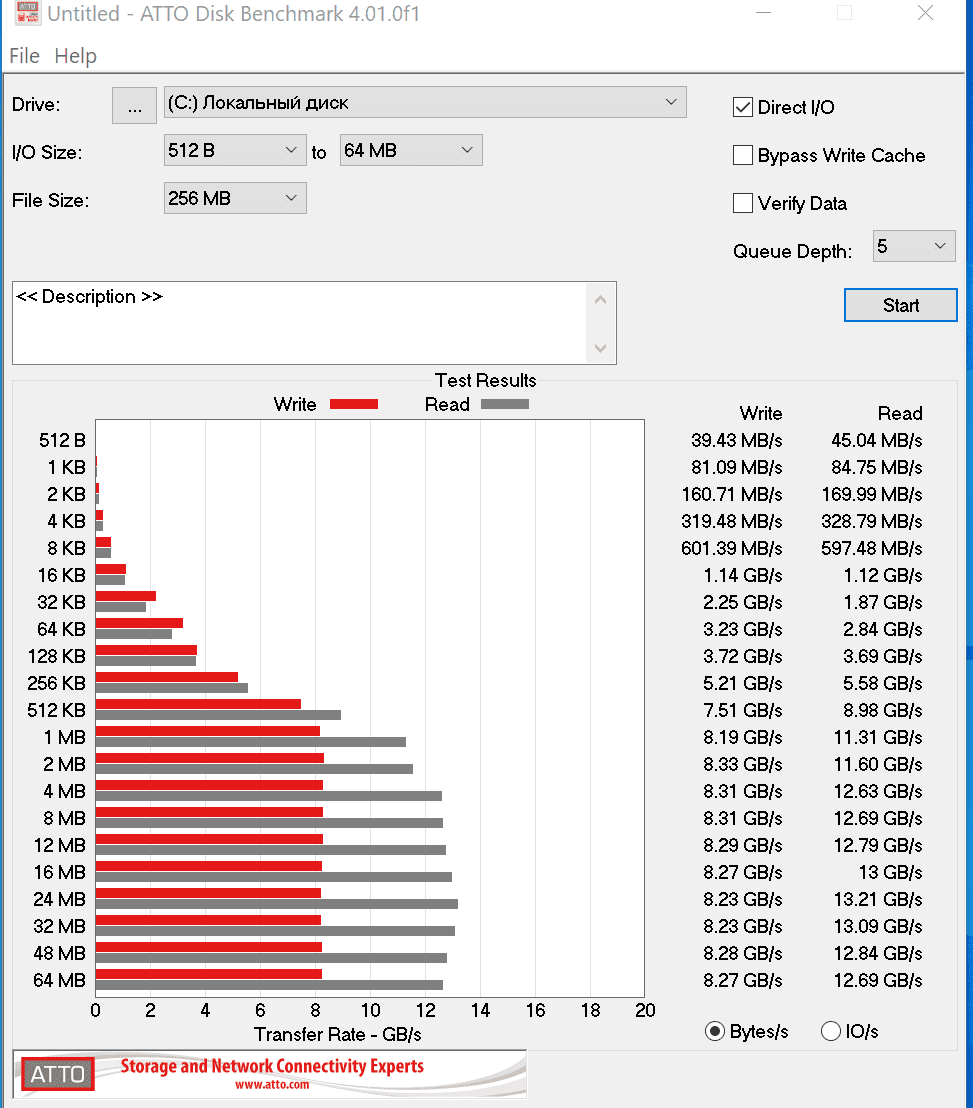Open the Help menu
Screen dimensions: 973x1108
pyautogui.click(x=76, y=56)
